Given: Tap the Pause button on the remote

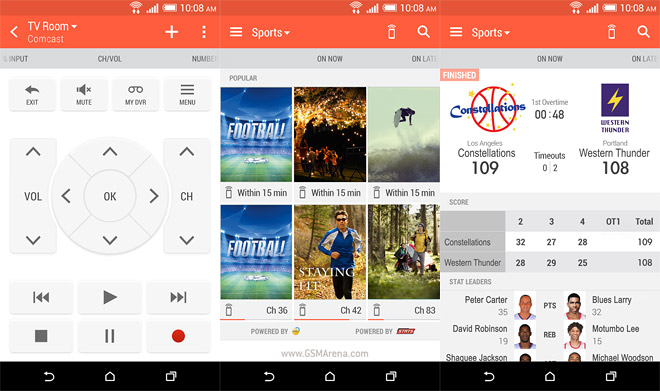Looking at the screenshot, I should coord(109,336).
